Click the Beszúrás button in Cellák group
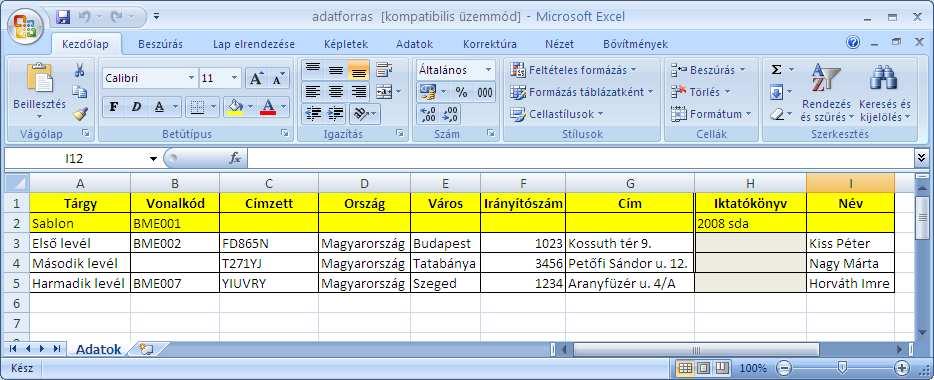 (x=709, y=70)
